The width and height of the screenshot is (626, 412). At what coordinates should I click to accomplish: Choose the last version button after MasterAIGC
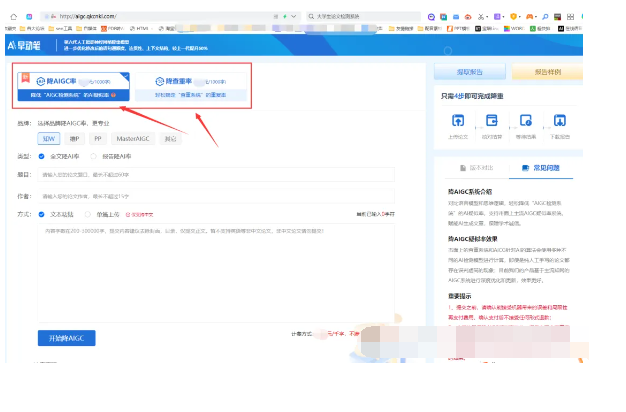pos(170,139)
